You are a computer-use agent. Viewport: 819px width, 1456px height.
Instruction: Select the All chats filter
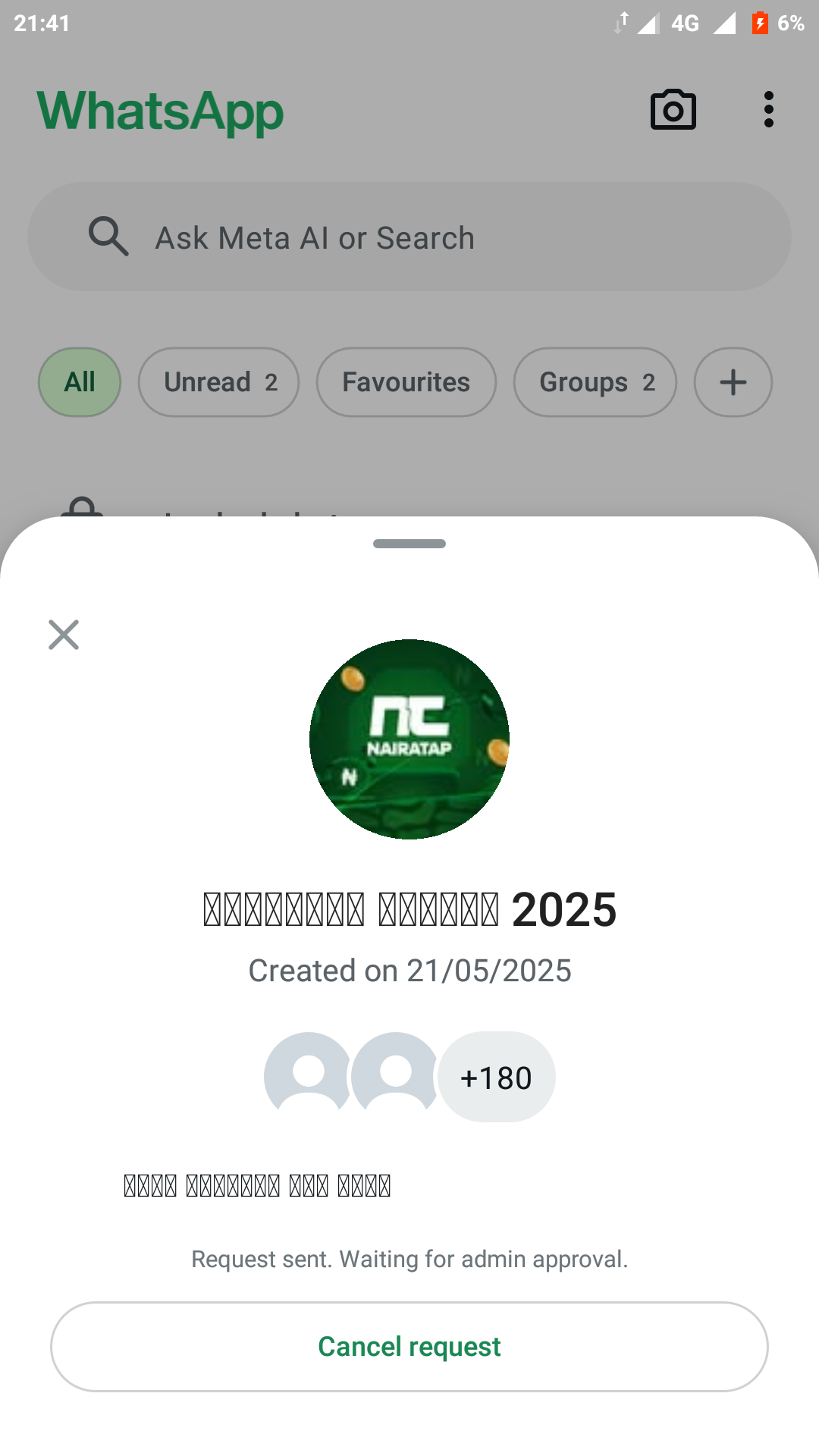tap(80, 382)
